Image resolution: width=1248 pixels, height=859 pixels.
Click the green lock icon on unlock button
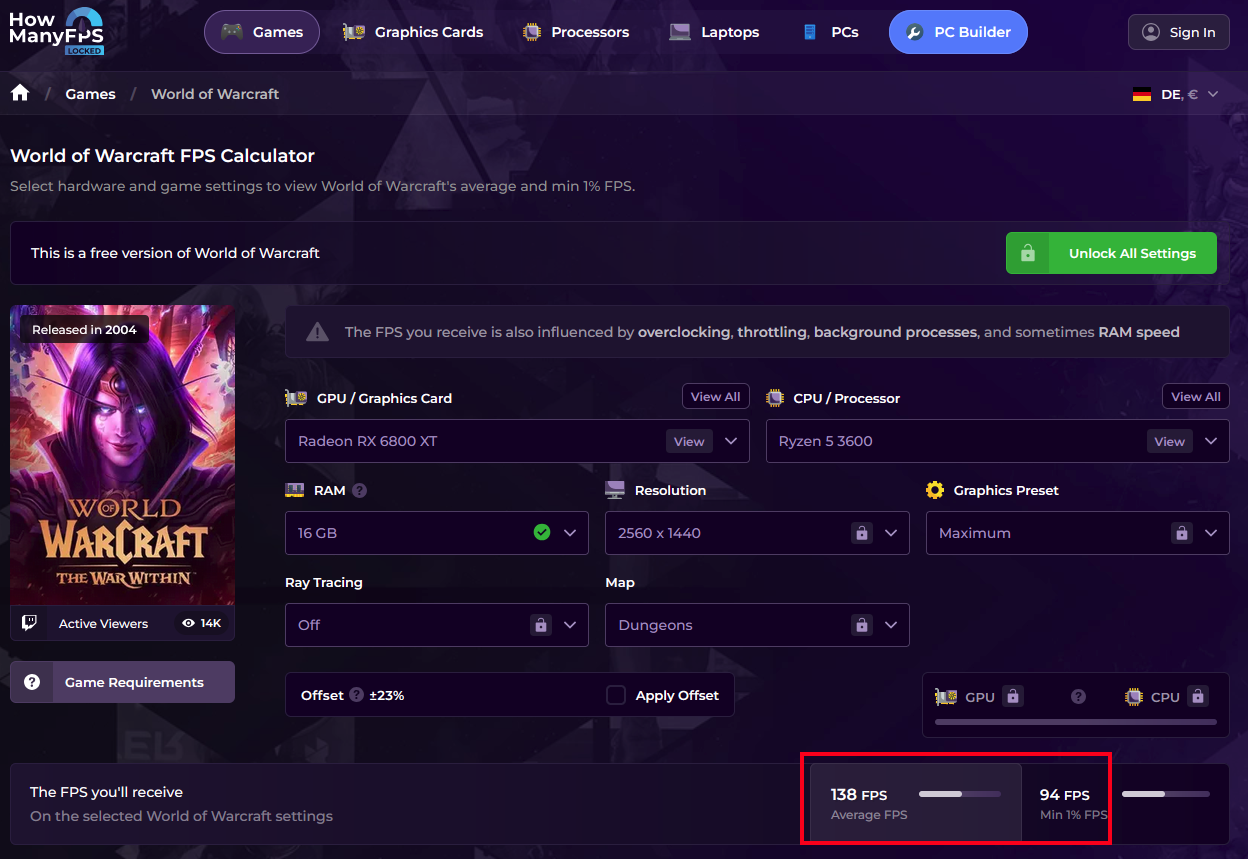[1027, 254]
